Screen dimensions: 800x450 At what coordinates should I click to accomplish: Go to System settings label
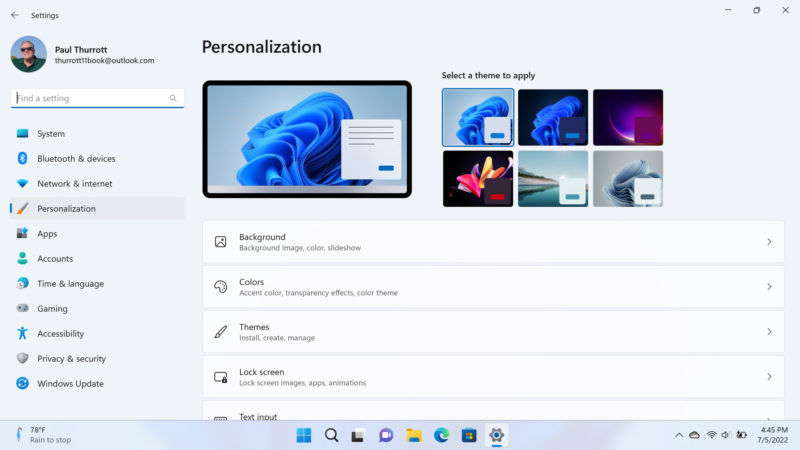pyautogui.click(x=51, y=134)
